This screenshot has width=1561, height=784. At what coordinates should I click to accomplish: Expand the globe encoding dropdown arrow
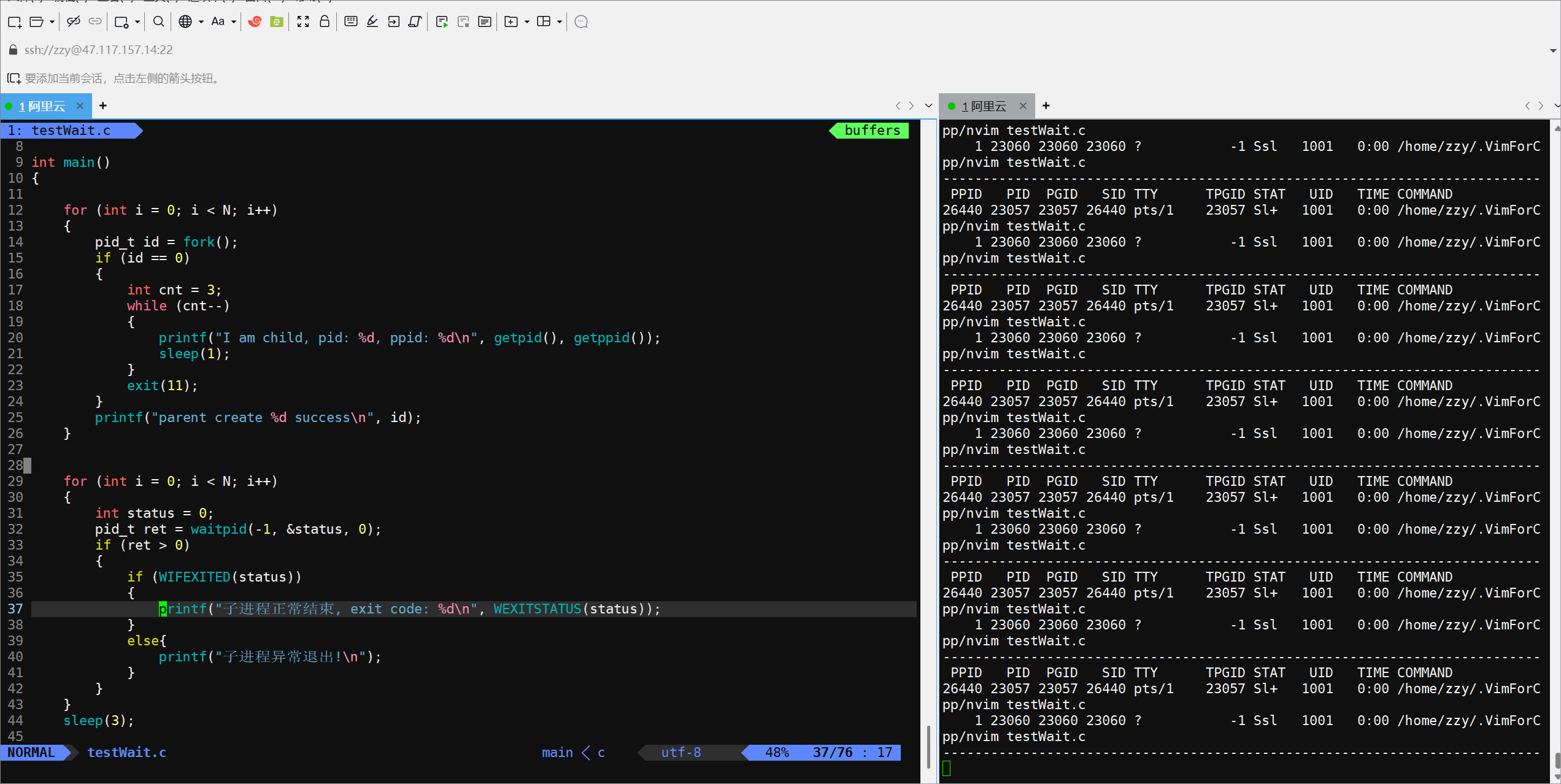[x=201, y=22]
